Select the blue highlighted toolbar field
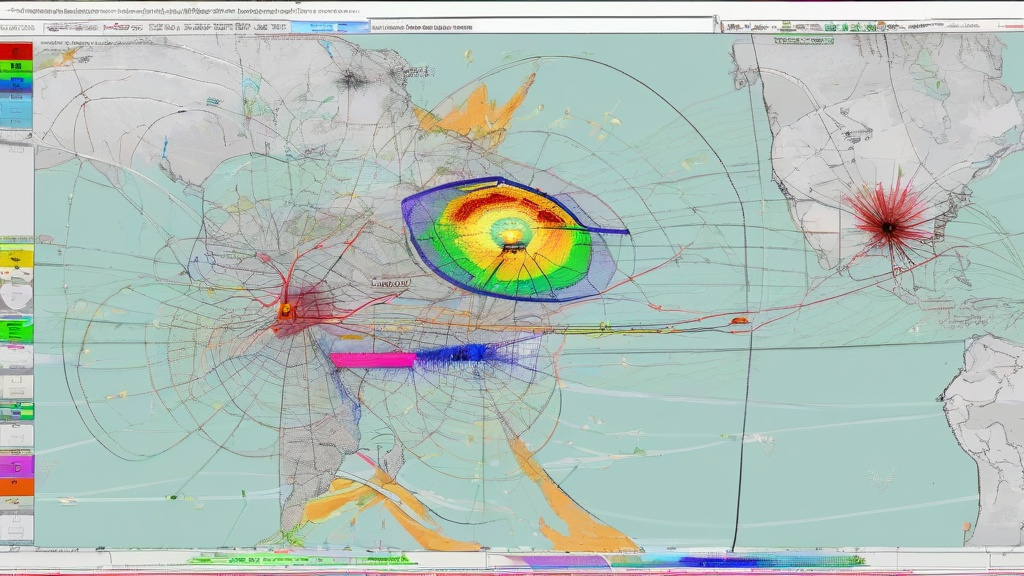Screen dimensions: 1024x576 tap(330, 27)
